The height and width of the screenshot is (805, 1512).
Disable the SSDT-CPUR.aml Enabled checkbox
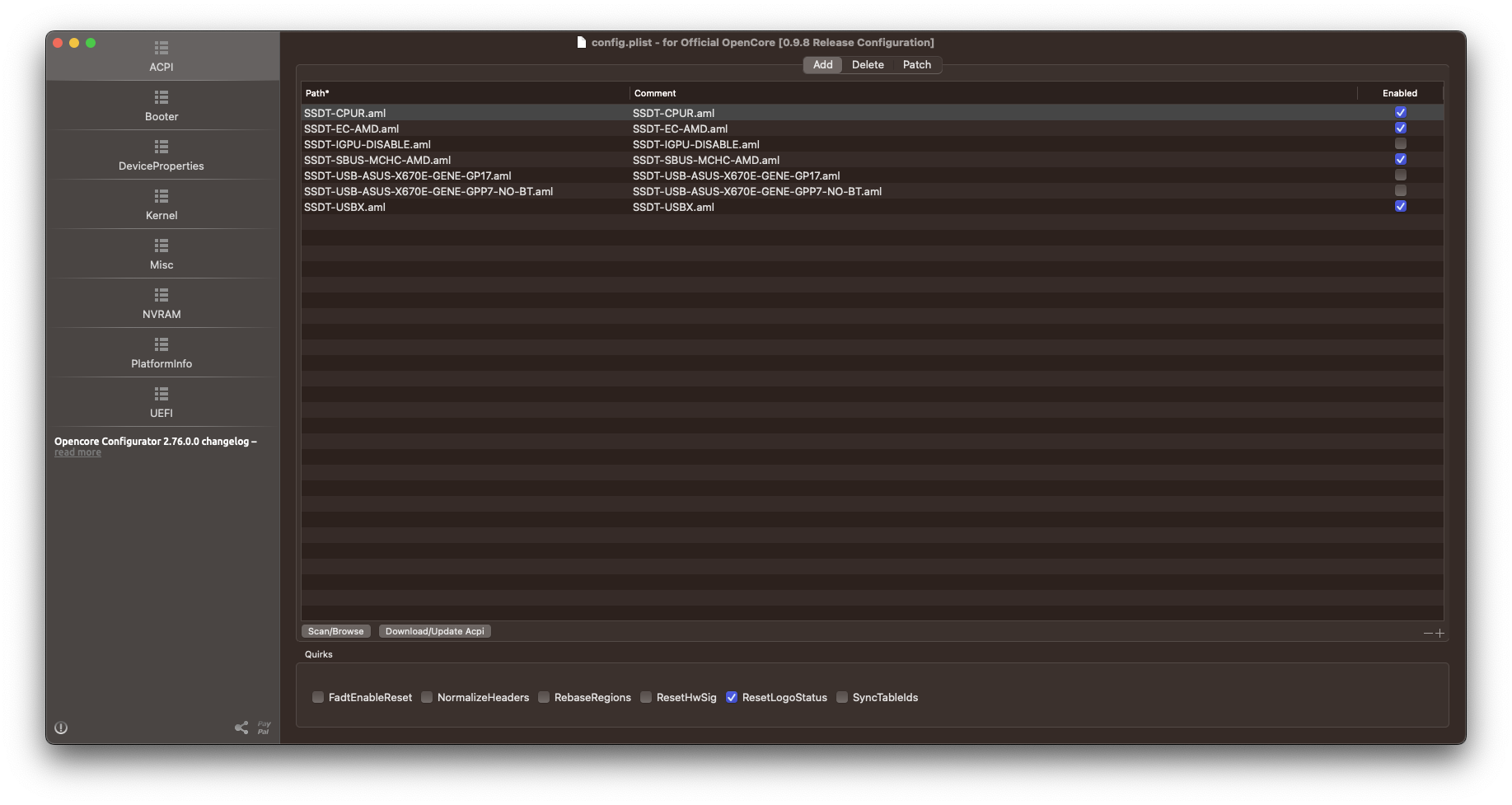1401,112
